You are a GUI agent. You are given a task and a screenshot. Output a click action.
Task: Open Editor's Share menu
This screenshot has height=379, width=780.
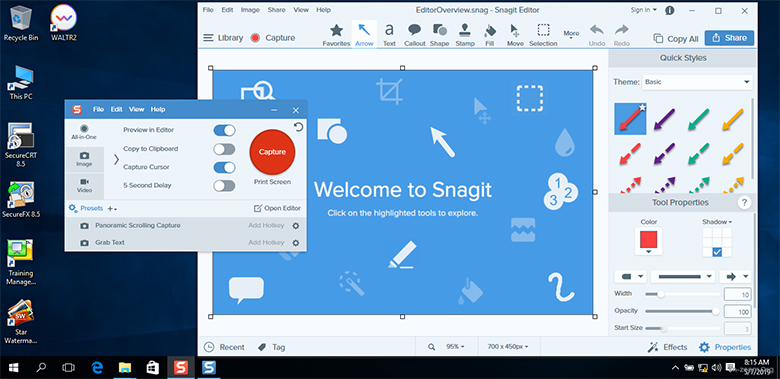coord(277,10)
